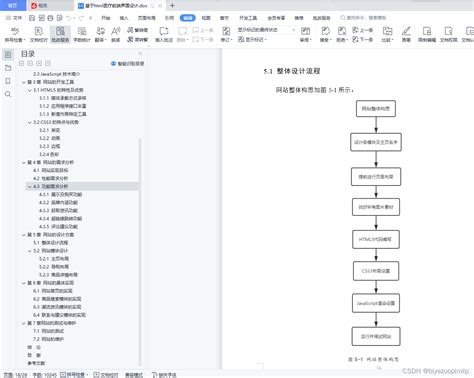Close the outline (目录) panel
This screenshot has height=378, width=474.
pos(140,53)
